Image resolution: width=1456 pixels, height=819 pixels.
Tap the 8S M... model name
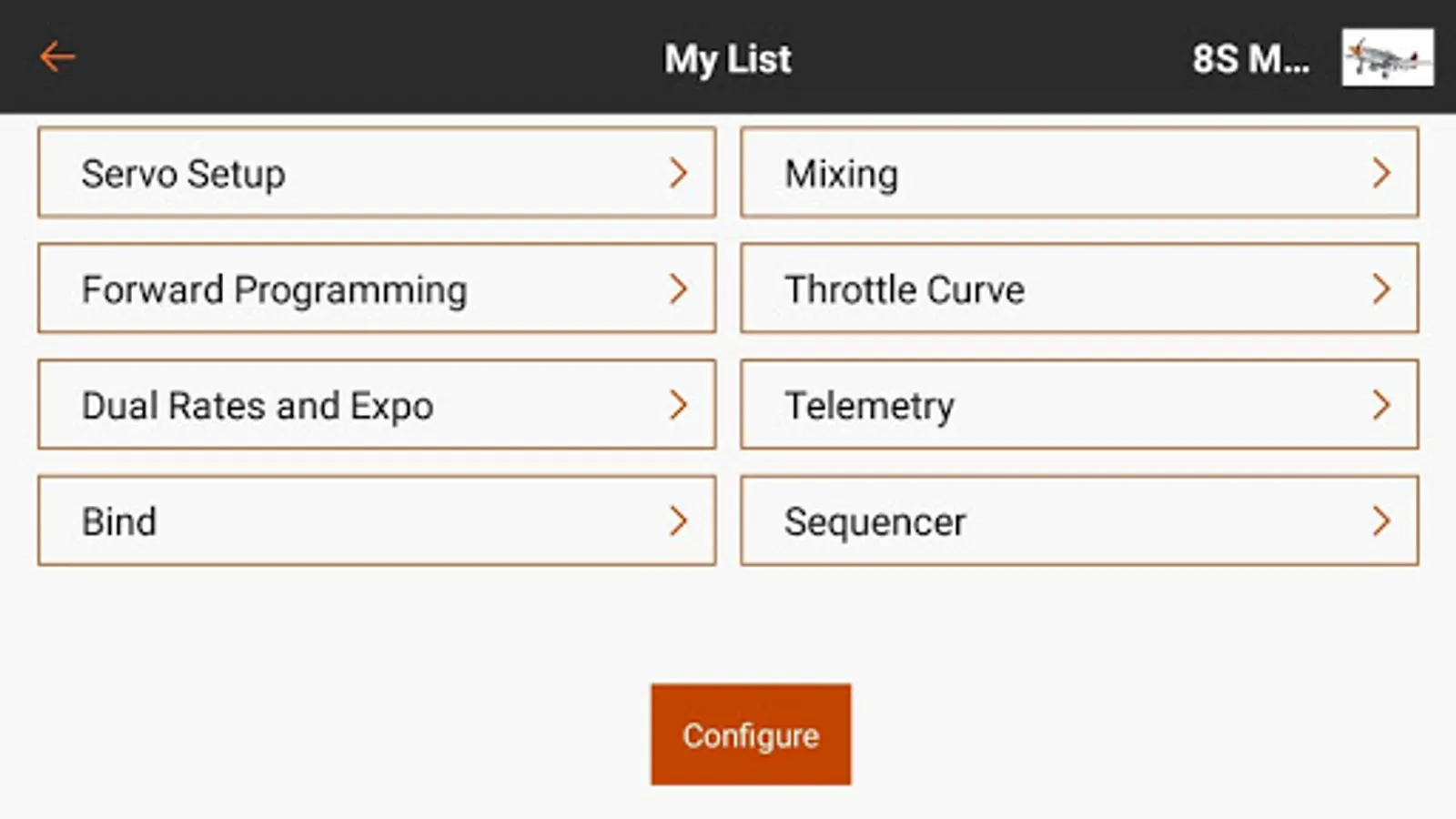[1250, 59]
